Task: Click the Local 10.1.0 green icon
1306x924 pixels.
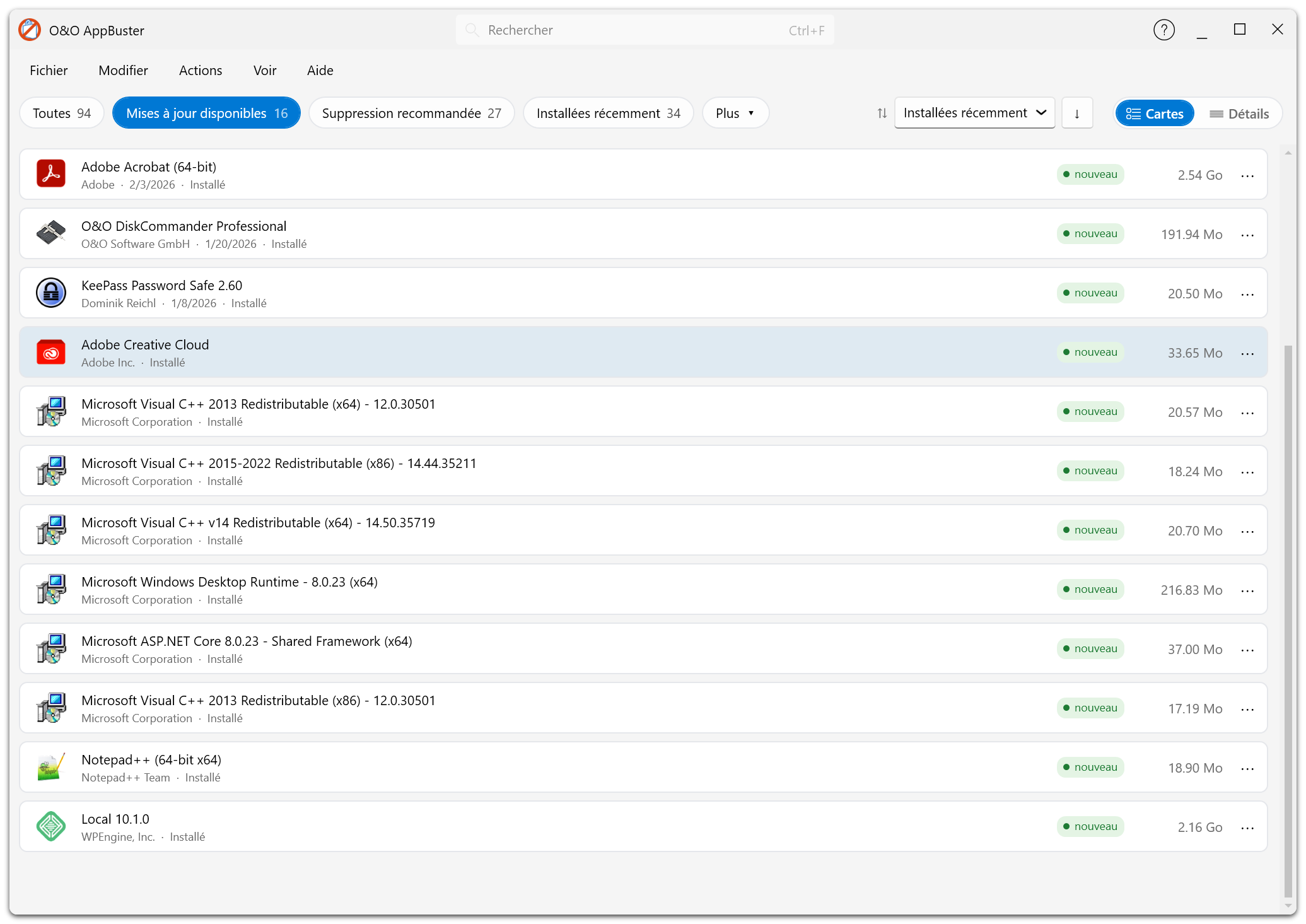Action: [x=51, y=826]
